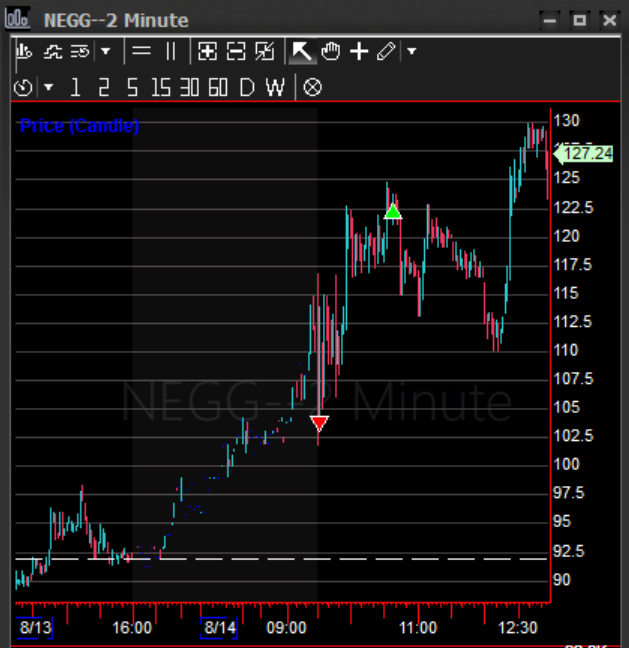Click the green up-triangle trade marker
Screen dimensions: 629x648
393,212
